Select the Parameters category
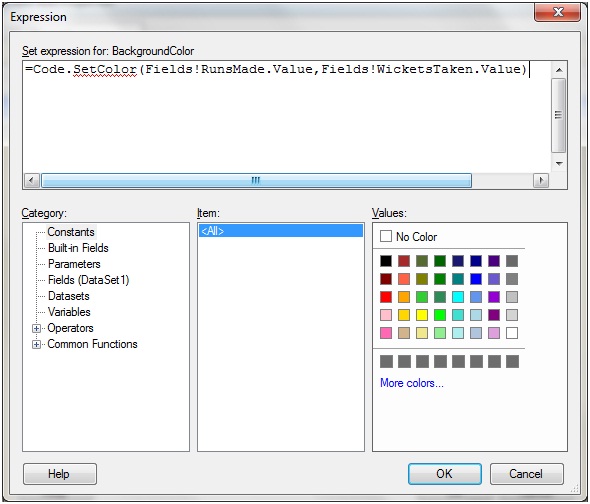This screenshot has width=590, height=504. [74, 264]
